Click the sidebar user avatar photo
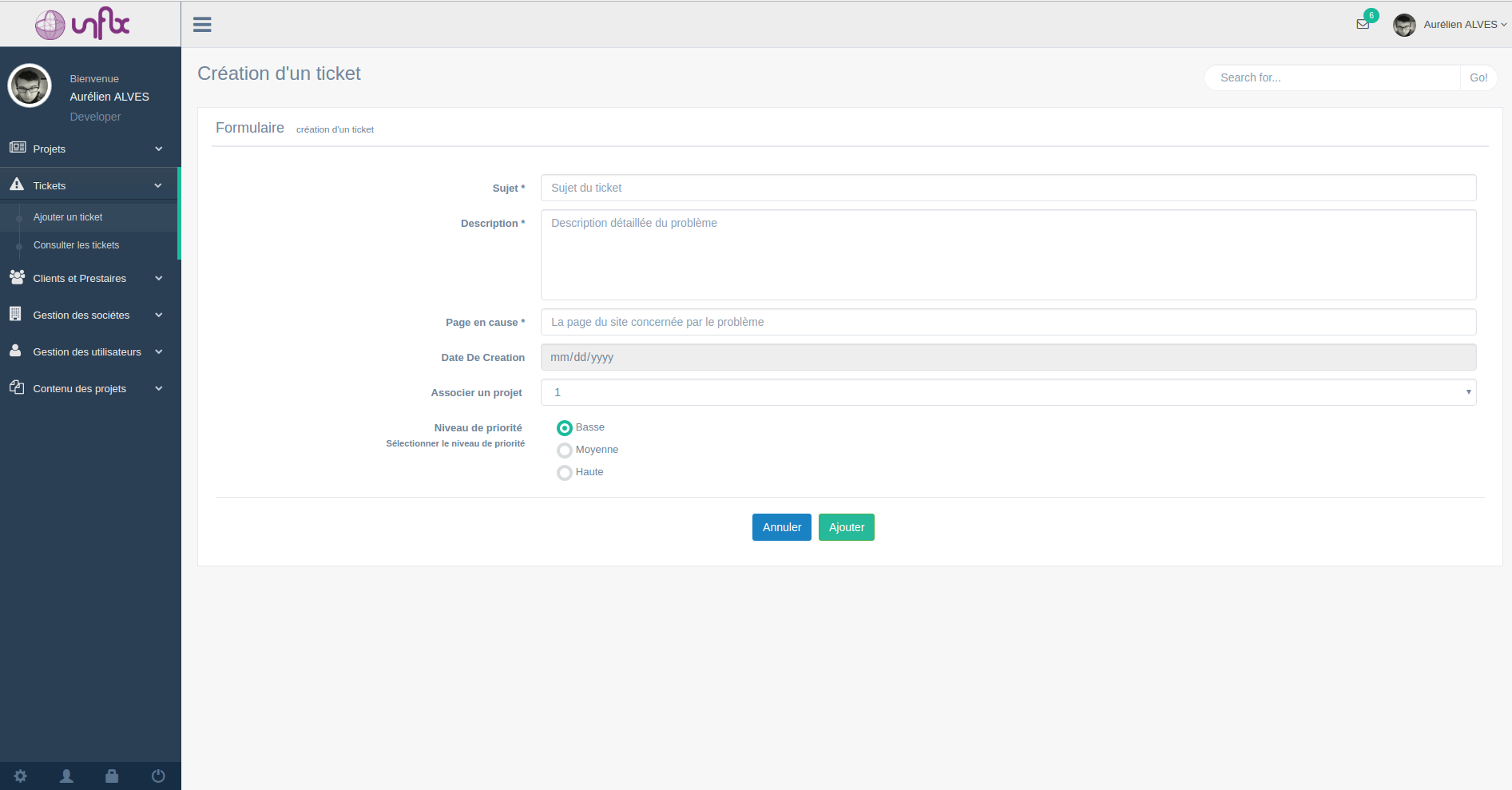The width and height of the screenshot is (1512, 790). (x=30, y=86)
